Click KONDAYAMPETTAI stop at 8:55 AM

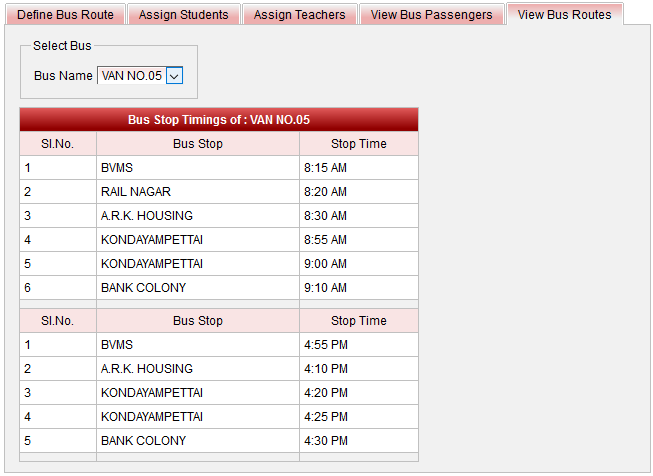[x=152, y=240]
